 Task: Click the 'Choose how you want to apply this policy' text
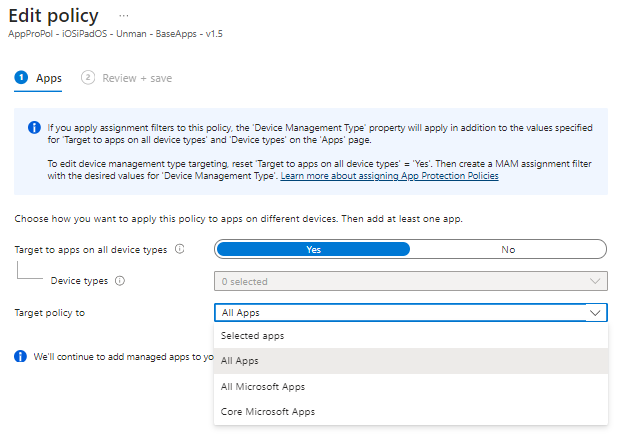click(238, 219)
